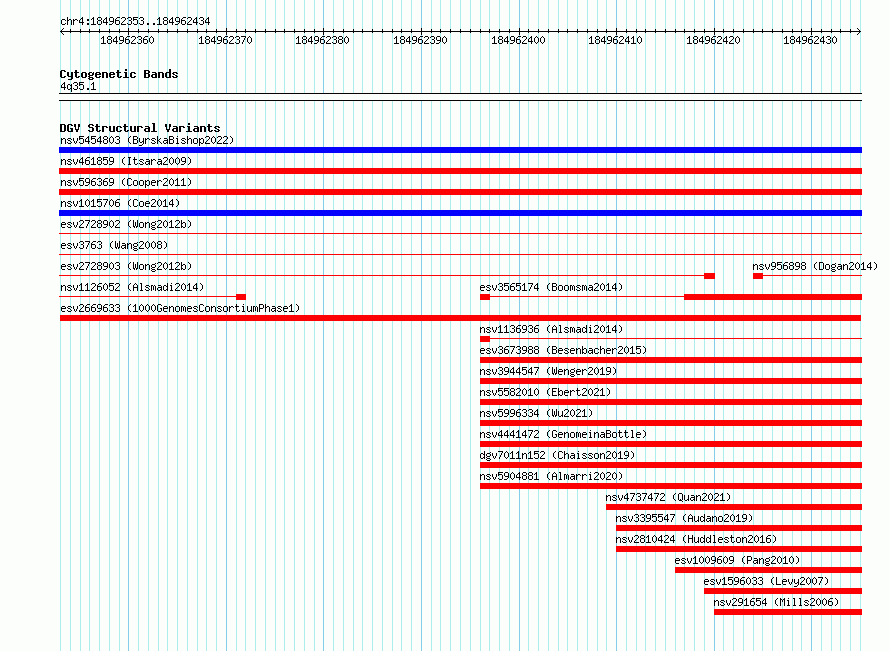Click ruler position 184962360

[127, 40]
